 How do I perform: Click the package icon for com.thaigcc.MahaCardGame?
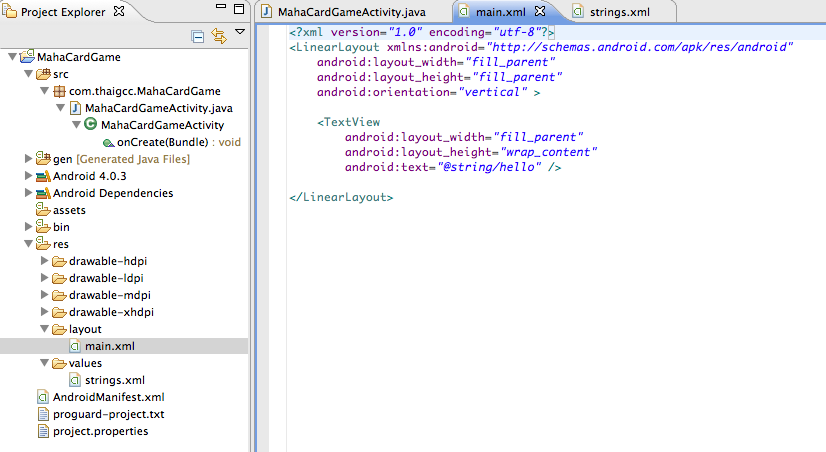(60, 91)
